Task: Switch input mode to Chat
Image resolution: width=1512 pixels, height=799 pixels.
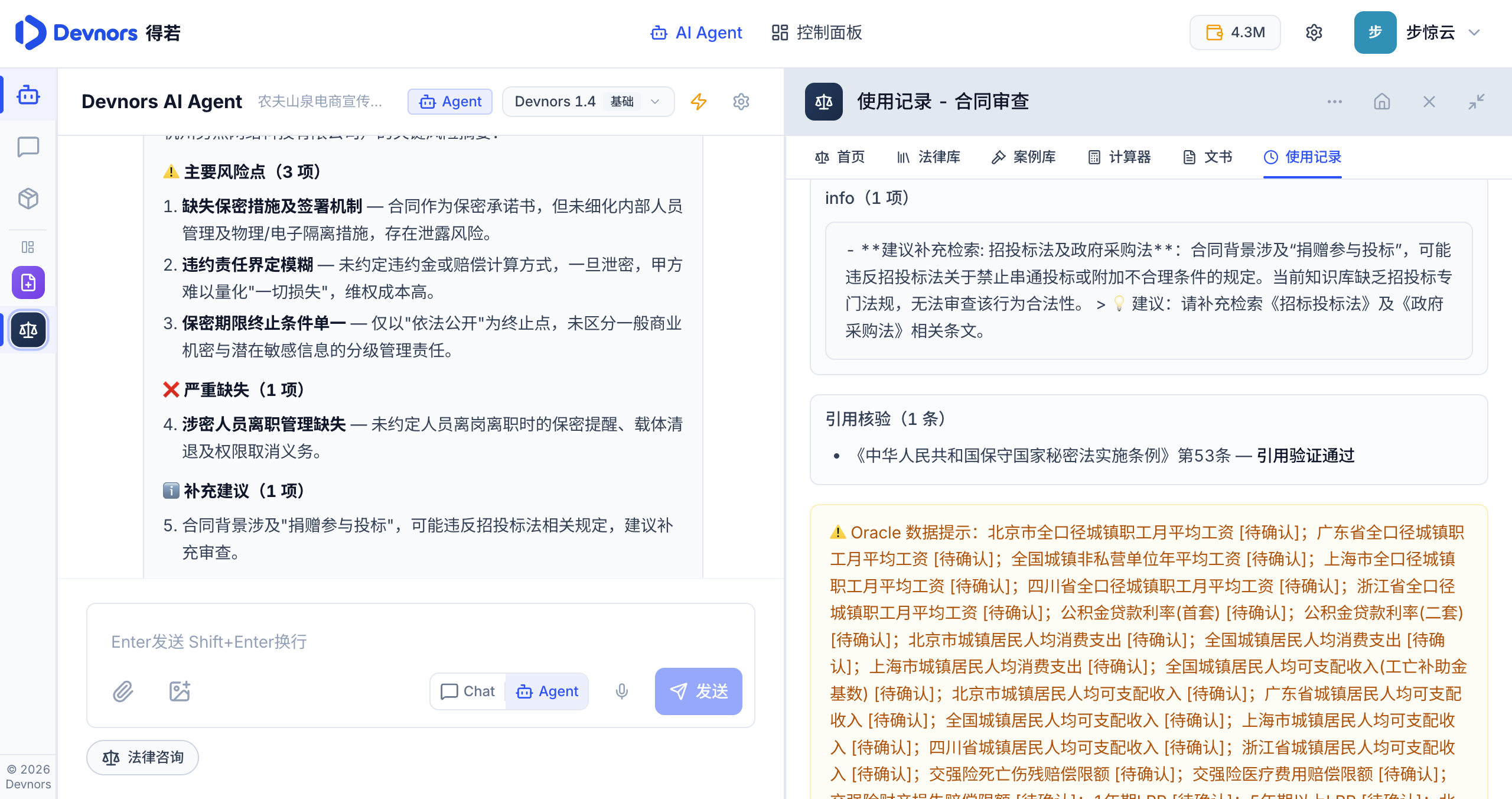Action: pyautogui.click(x=468, y=691)
